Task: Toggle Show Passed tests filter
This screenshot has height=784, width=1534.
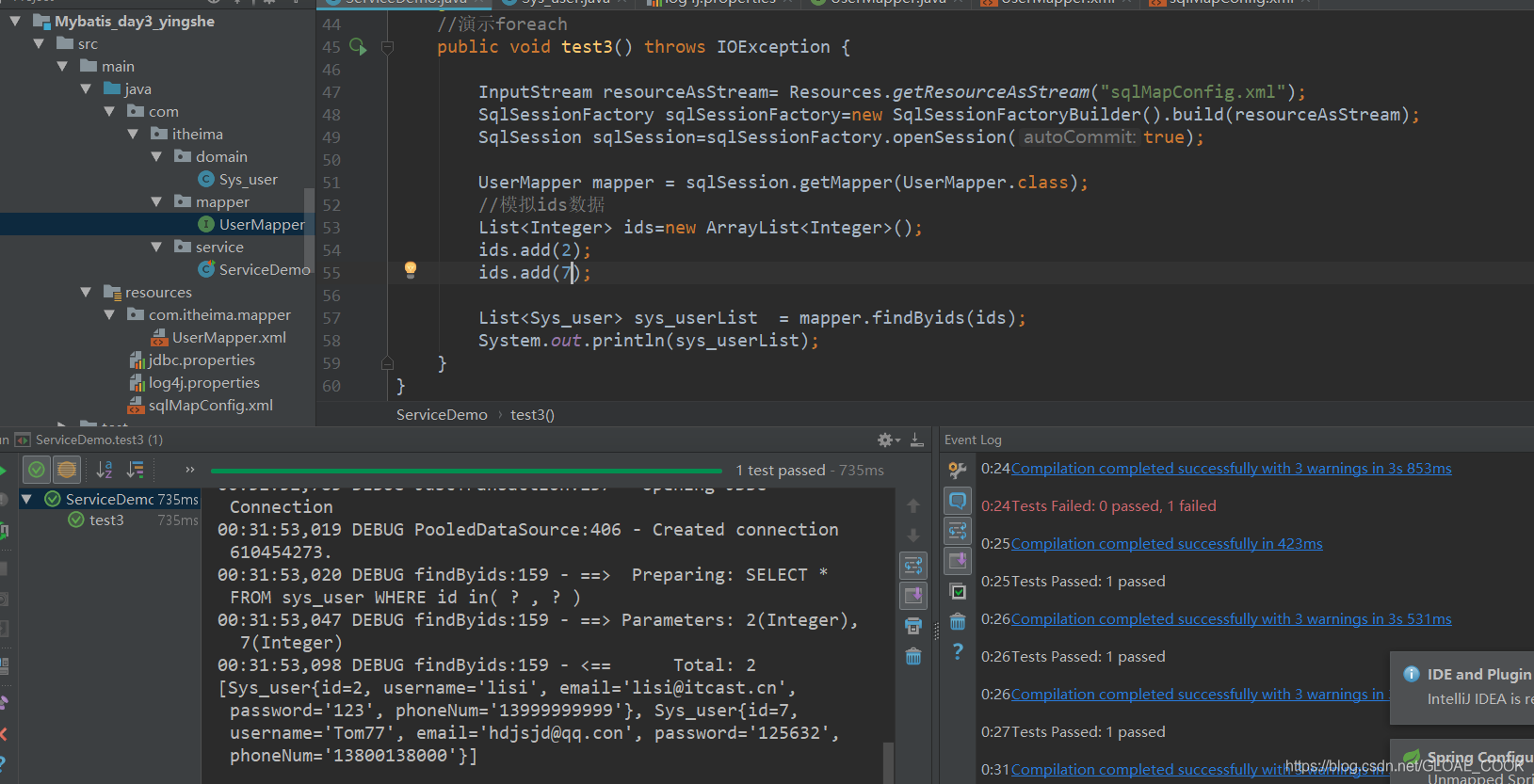Action: [x=37, y=469]
